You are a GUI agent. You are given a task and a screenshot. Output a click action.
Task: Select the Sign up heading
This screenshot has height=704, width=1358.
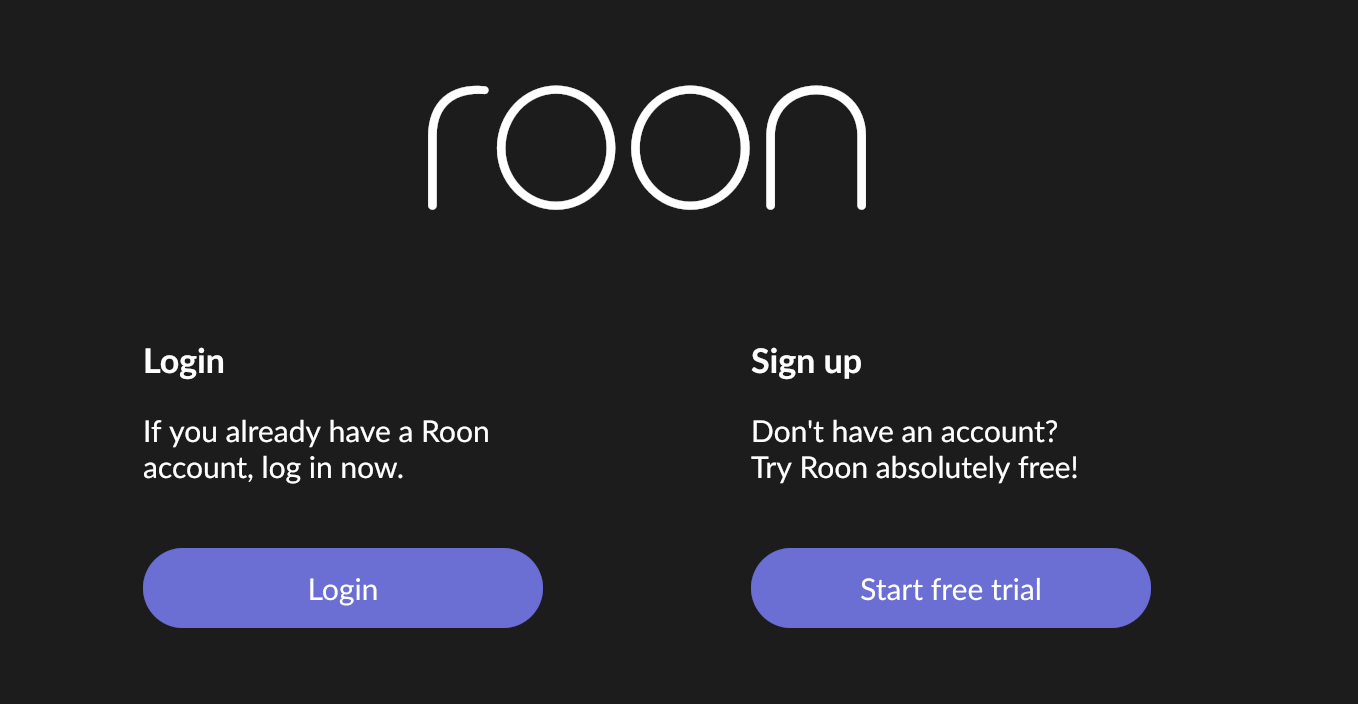coord(806,361)
